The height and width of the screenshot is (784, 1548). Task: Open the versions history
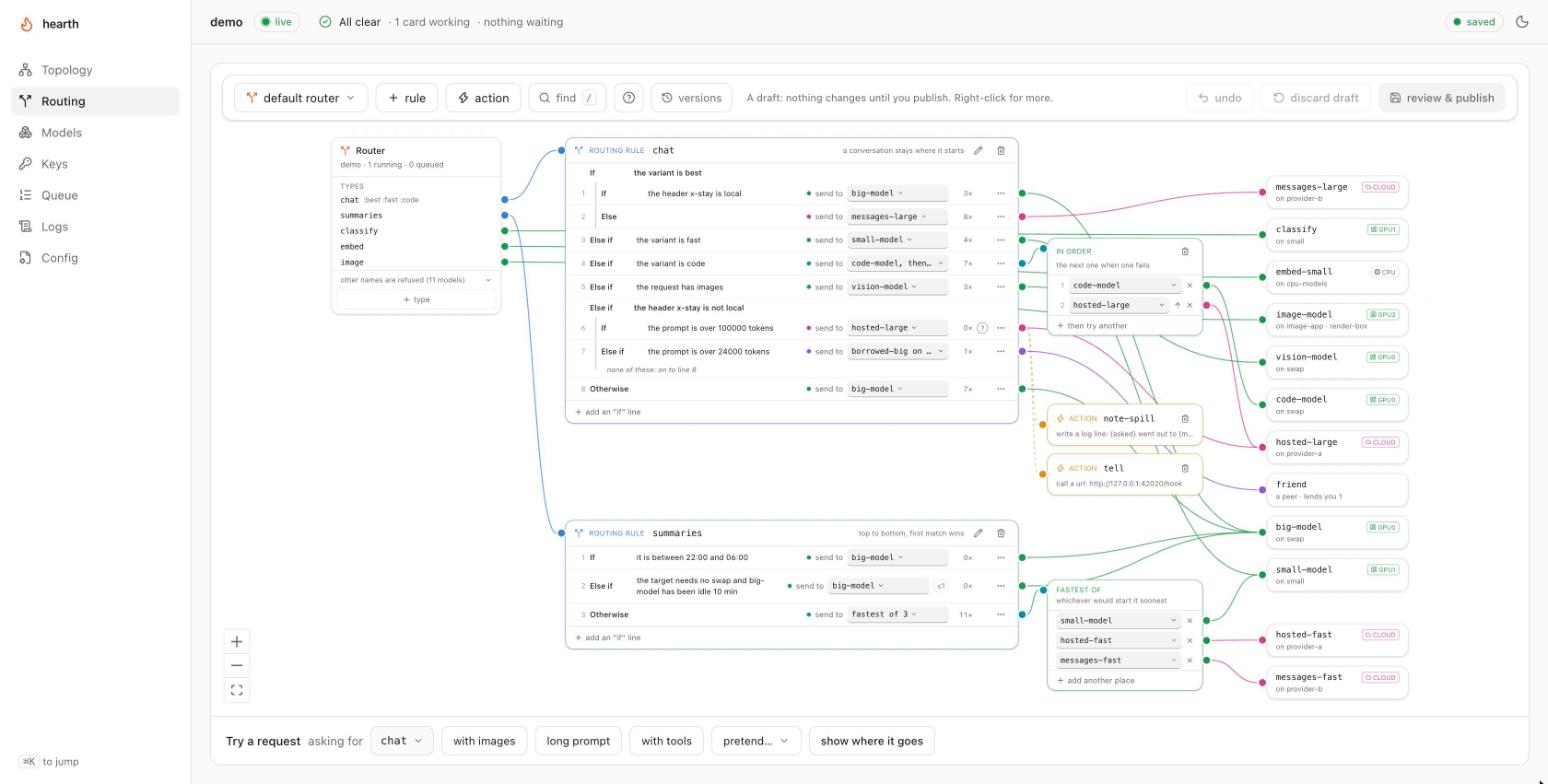691,98
